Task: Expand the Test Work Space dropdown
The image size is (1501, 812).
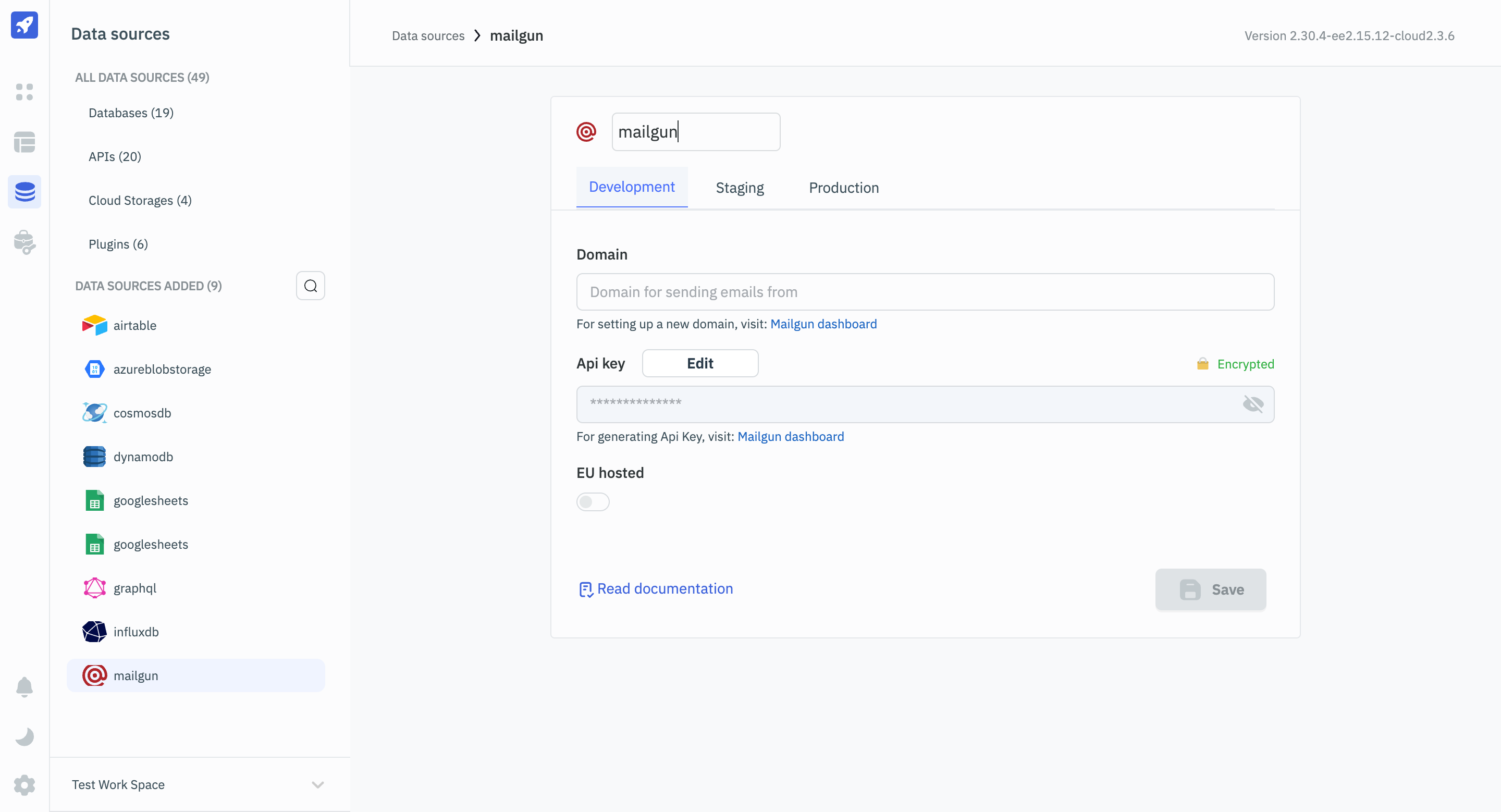Action: (317, 784)
